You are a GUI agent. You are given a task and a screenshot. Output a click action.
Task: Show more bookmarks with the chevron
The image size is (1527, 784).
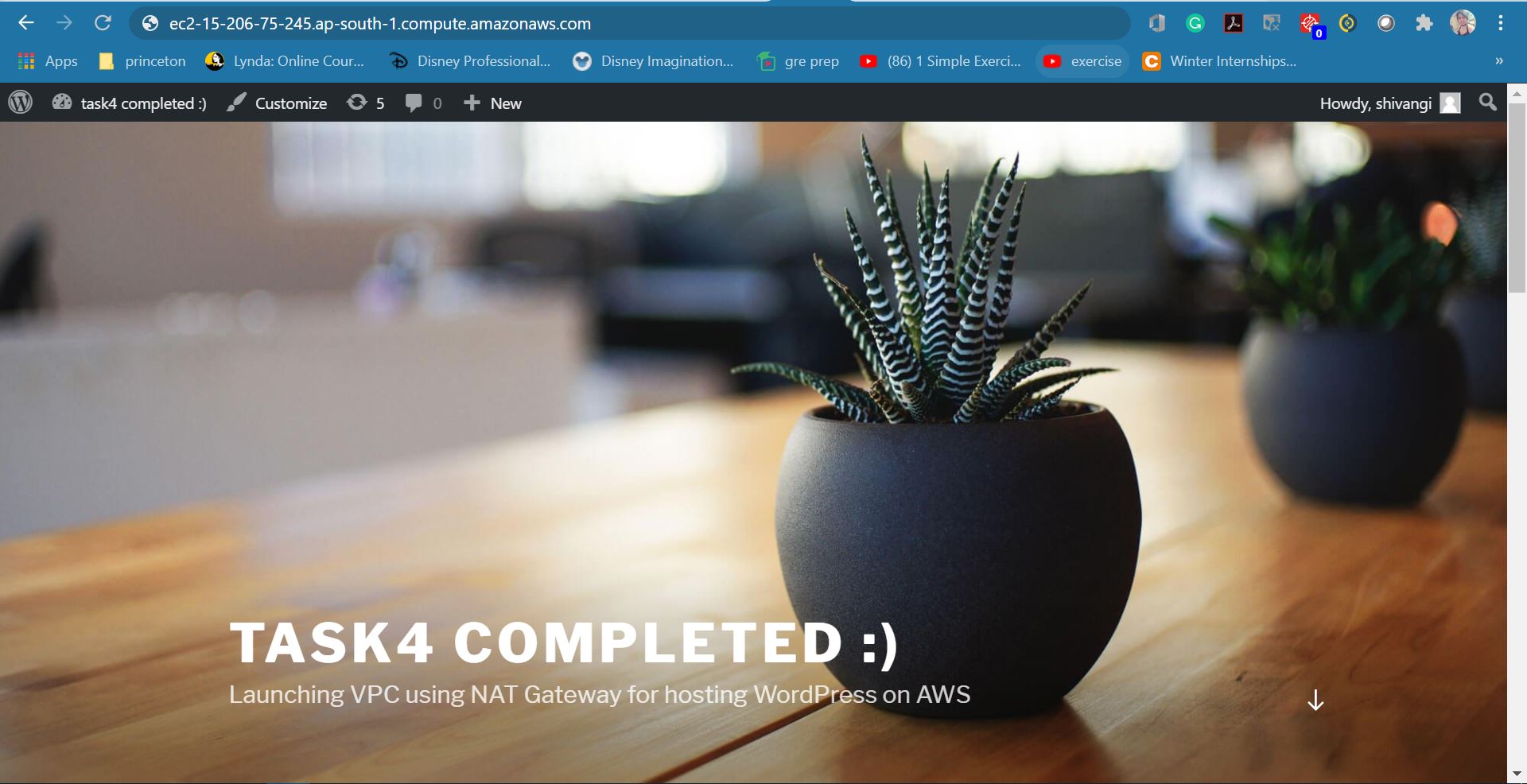coord(1499,61)
